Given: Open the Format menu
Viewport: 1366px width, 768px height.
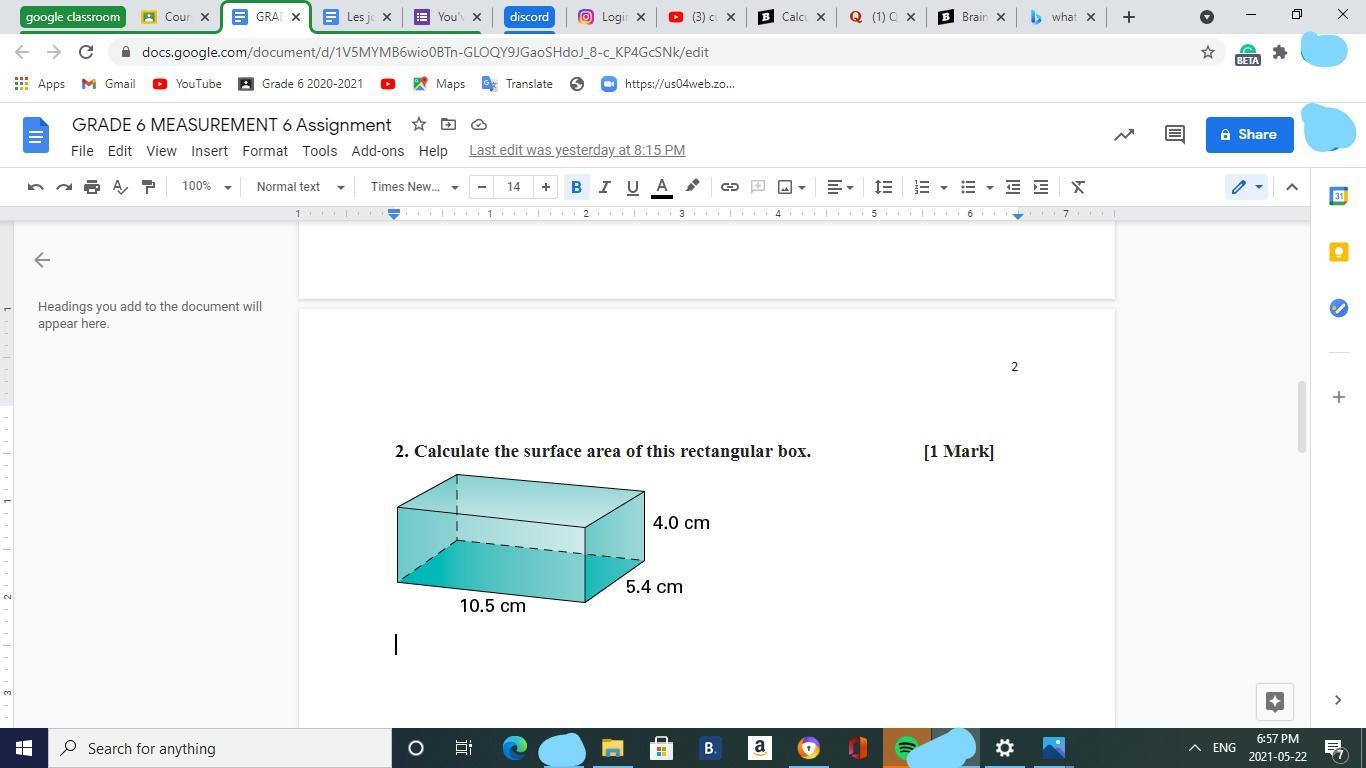Looking at the screenshot, I should pyautogui.click(x=265, y=150).
